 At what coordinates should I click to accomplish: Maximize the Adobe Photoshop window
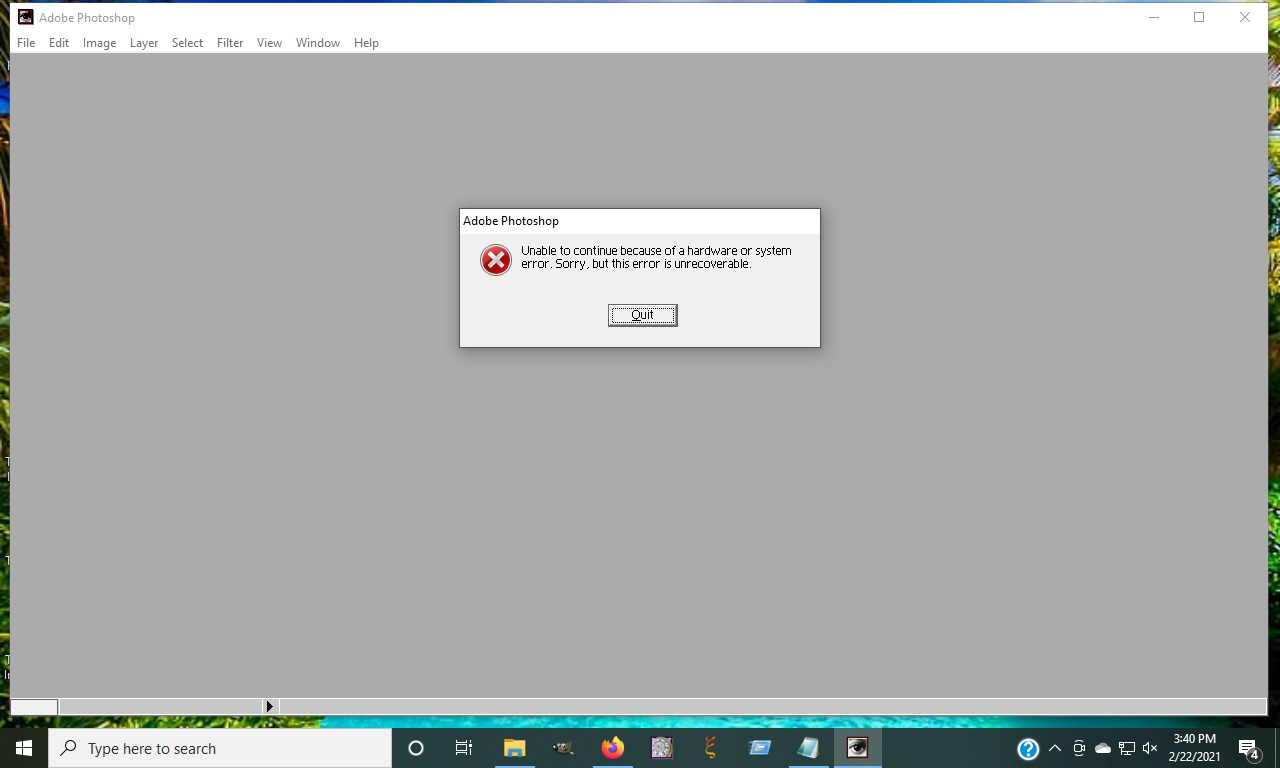pyautogui.click(x=1199, y=17)
